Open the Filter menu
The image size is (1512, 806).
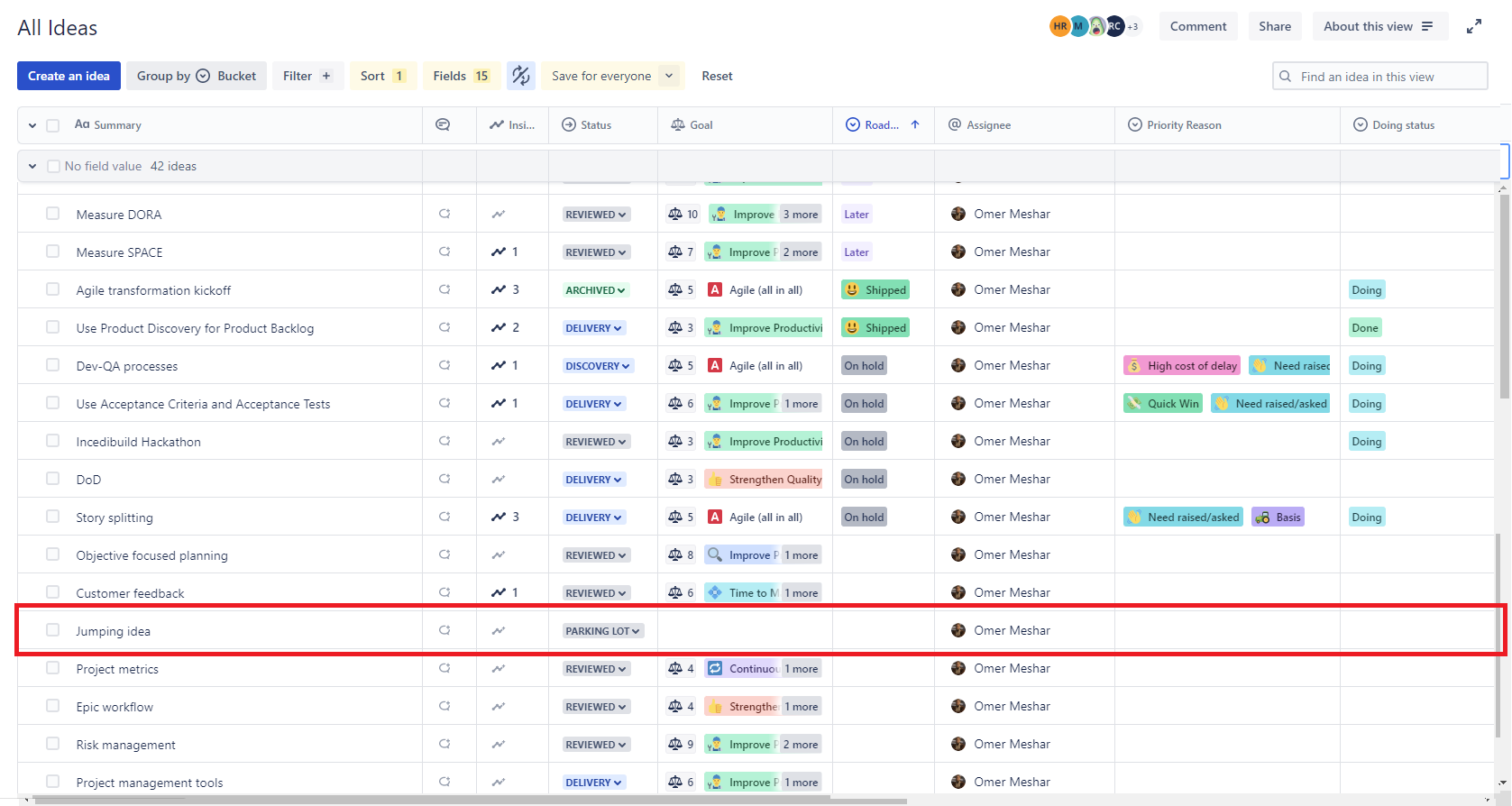click(x=307, y=76)
